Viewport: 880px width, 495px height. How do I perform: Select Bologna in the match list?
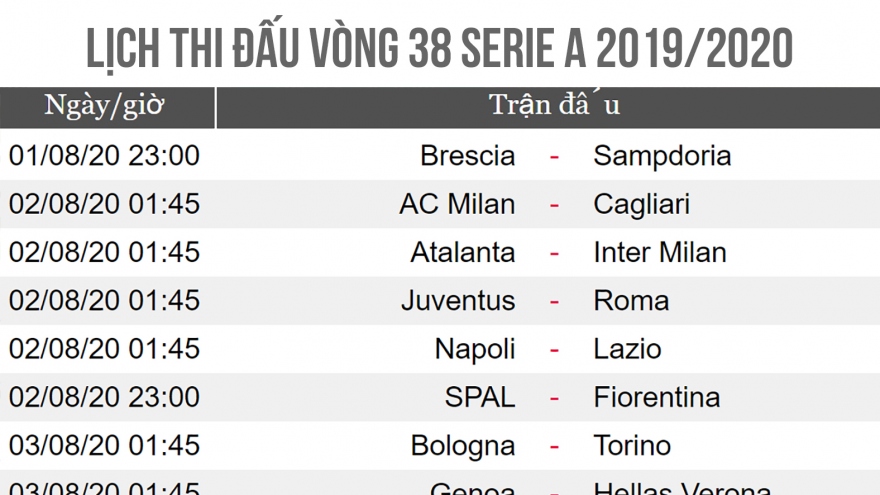[463, 445]
